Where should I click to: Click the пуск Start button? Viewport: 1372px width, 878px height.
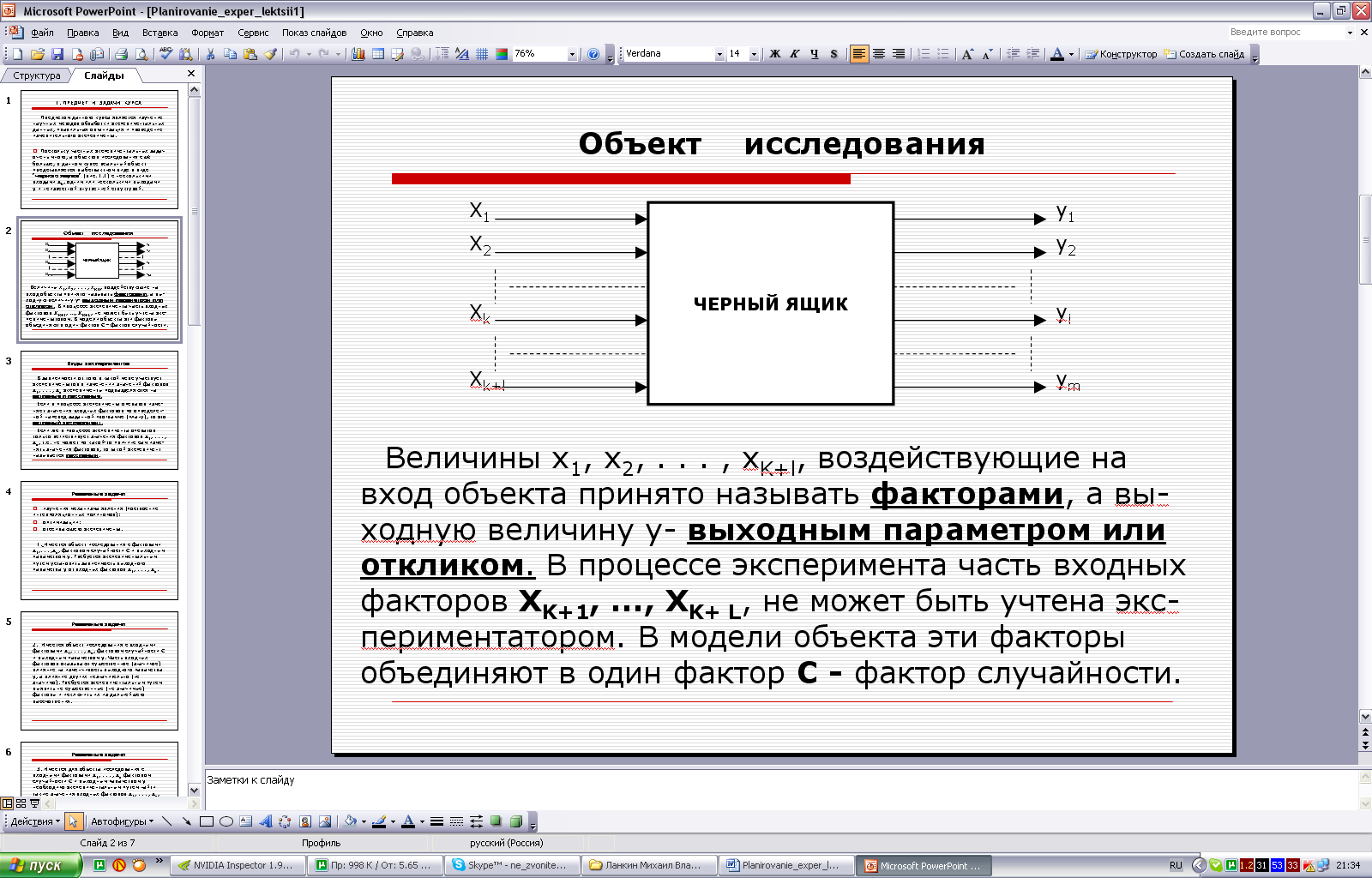tap(41, 865)
